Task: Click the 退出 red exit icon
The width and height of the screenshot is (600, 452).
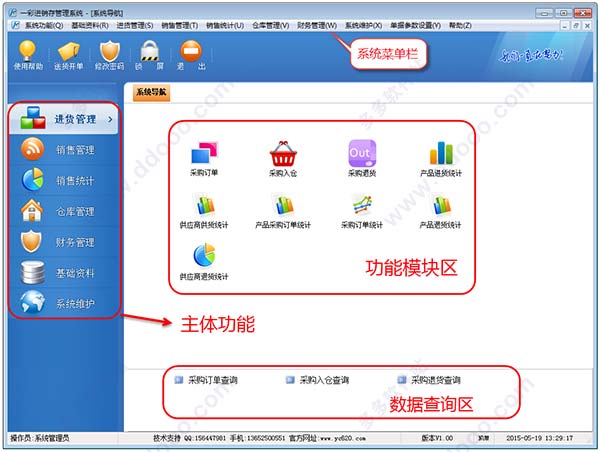Action: [191, 55]
